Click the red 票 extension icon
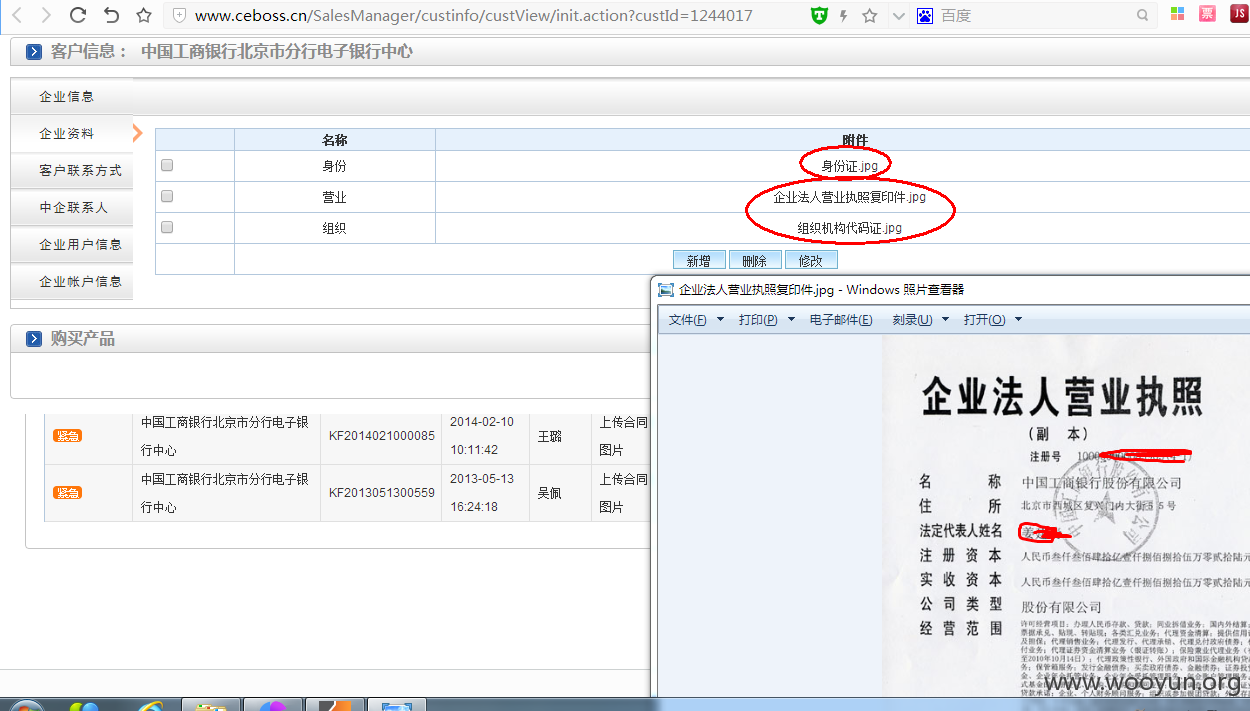The image size is (1250, 711). (x=1208, y=14)
